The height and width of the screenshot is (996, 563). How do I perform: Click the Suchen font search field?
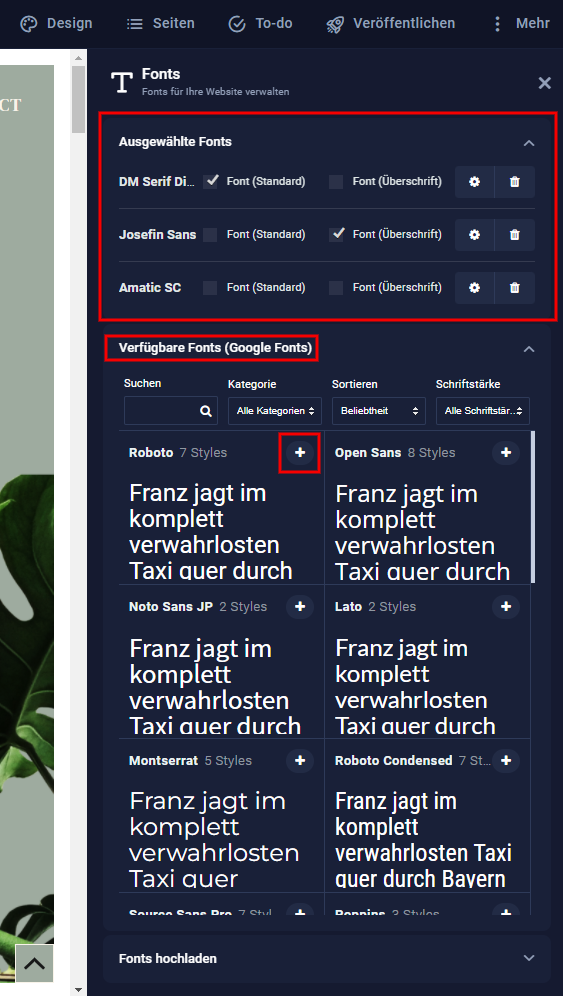click(x=171, y=411)
